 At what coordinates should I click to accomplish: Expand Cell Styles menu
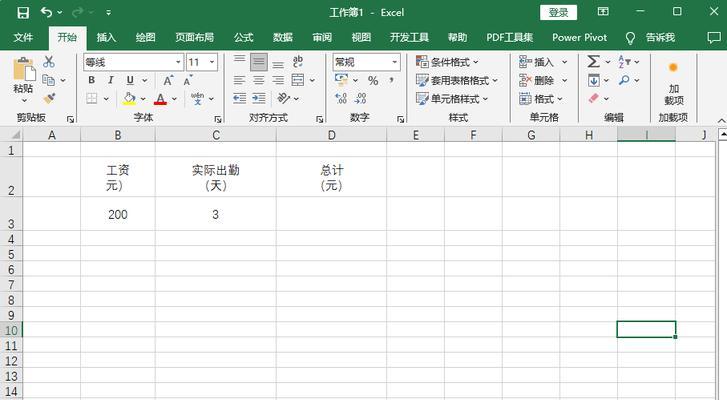(452, 98)
